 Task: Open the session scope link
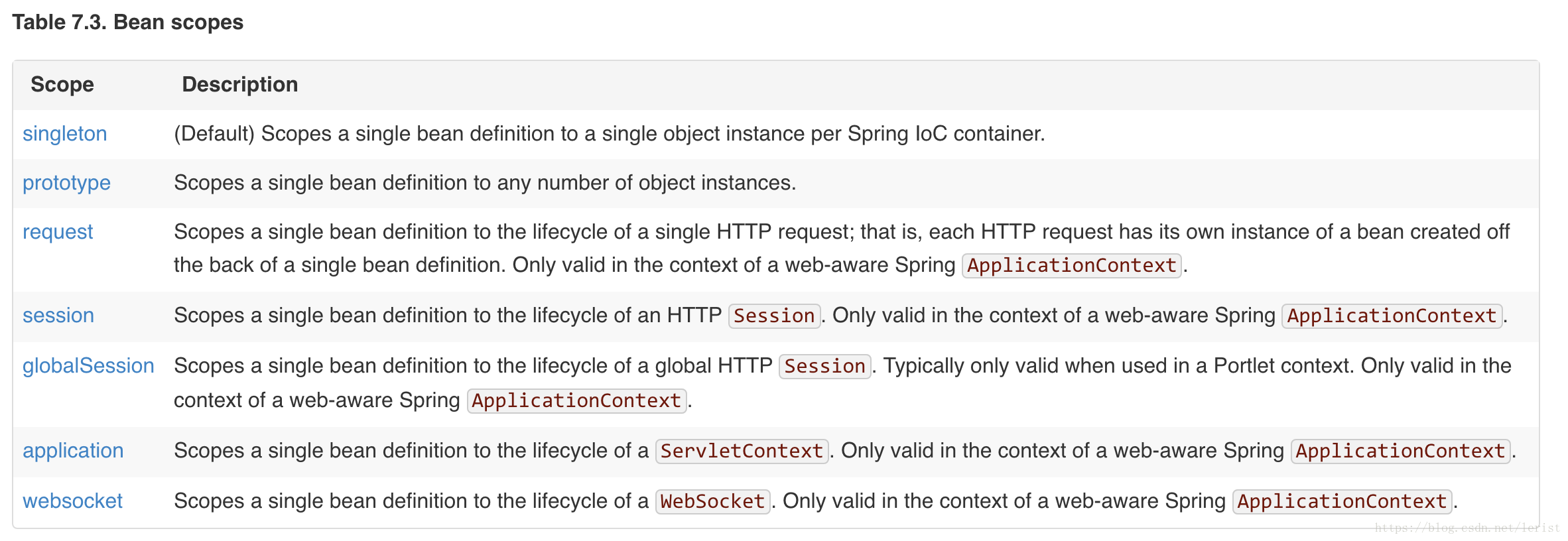pos(58,316)
